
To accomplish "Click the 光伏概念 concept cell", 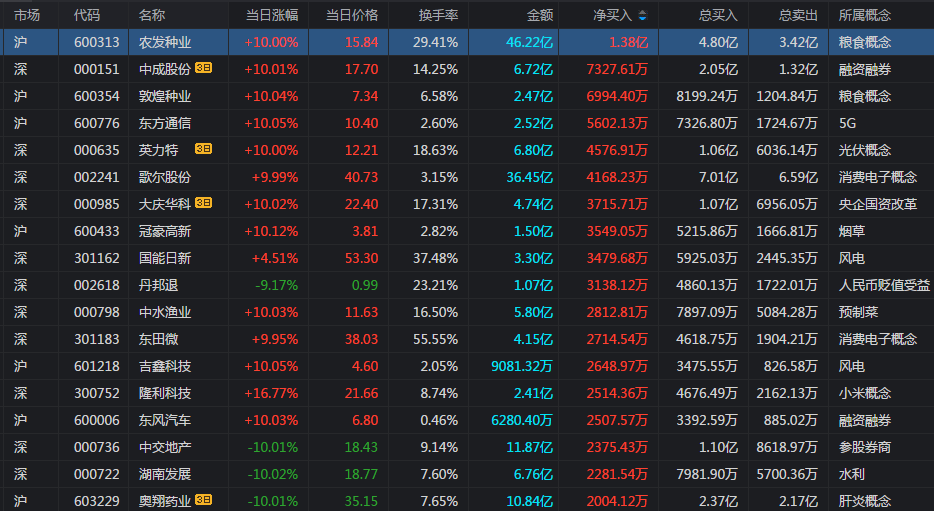I will [865, 150].
